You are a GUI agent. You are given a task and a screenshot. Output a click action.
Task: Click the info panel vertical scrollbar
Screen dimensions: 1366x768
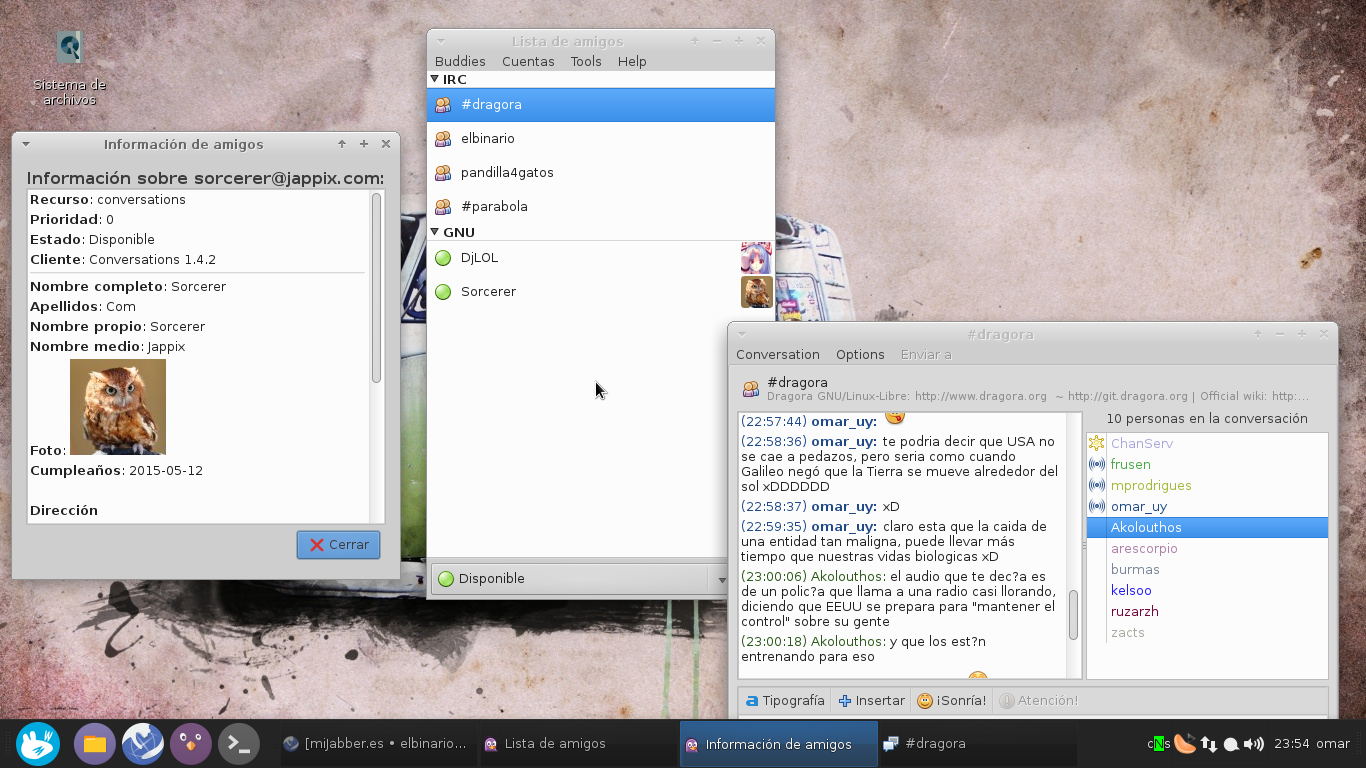point(377,288)
